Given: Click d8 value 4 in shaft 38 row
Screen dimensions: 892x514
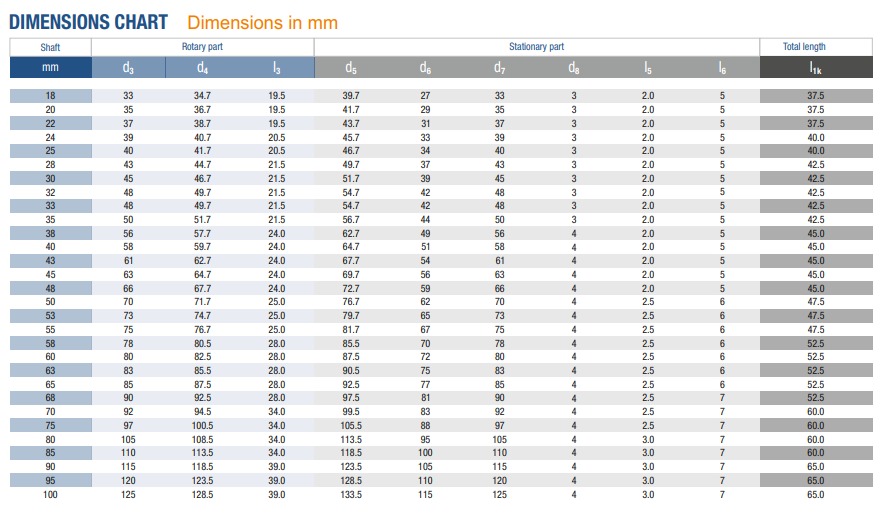Looking at the screenshot, I should (573, 234).
